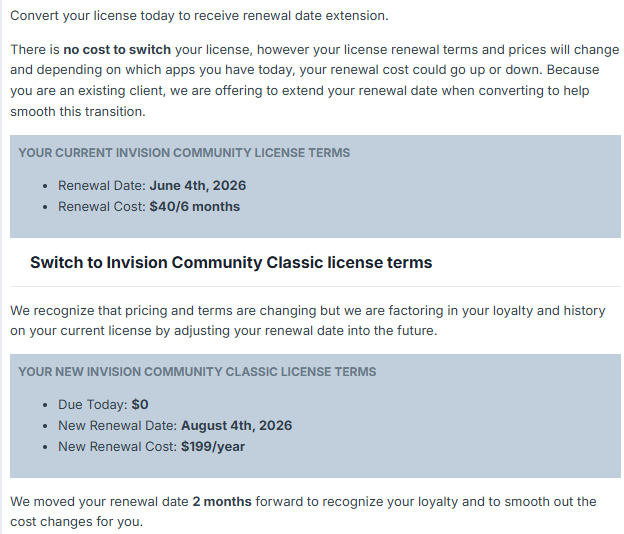Click the "cost changes for you" closing text
Viewport: 624px width, 534px height.
[x=77, y=523]
